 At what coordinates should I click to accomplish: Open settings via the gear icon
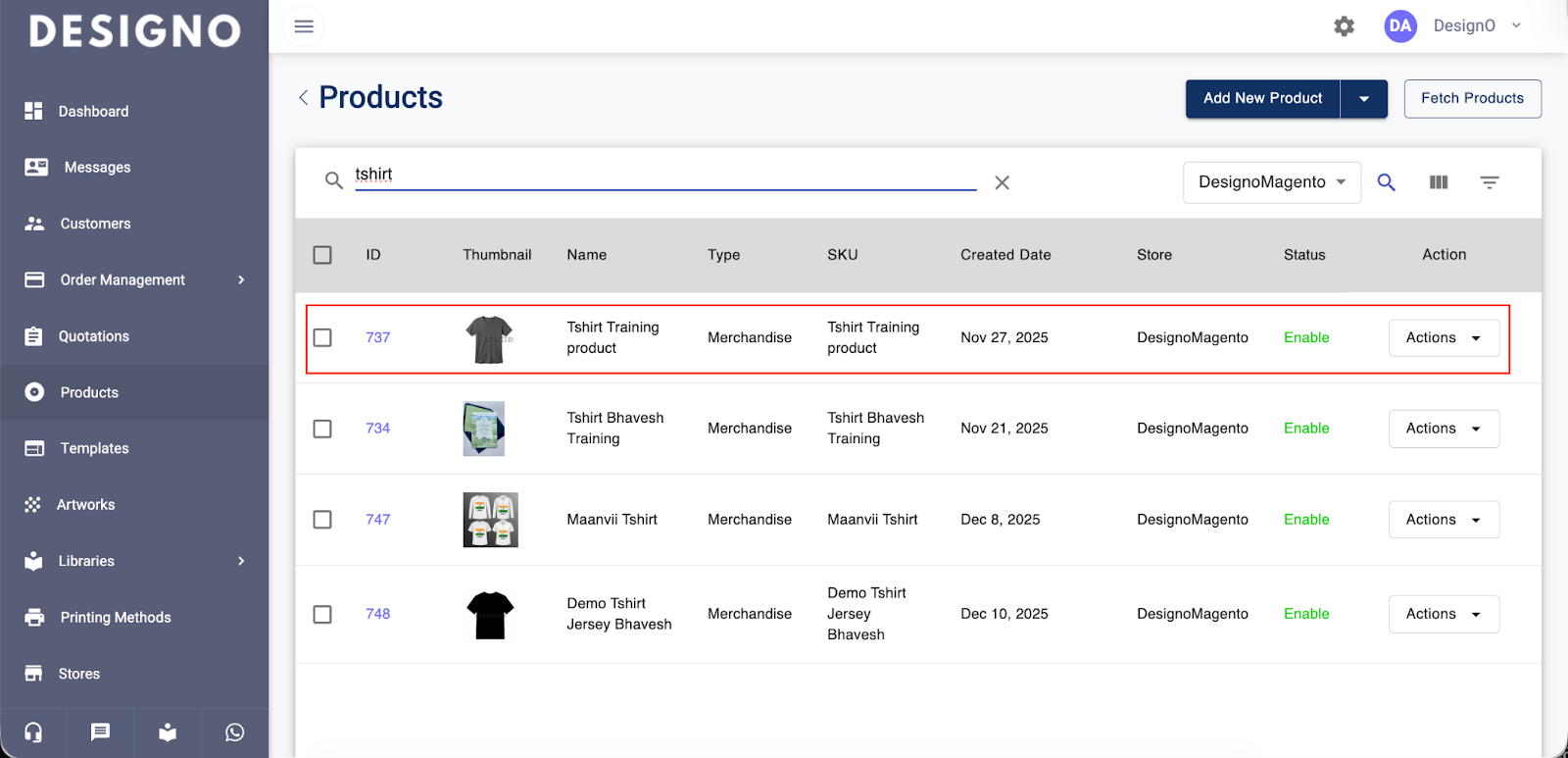1344,26
